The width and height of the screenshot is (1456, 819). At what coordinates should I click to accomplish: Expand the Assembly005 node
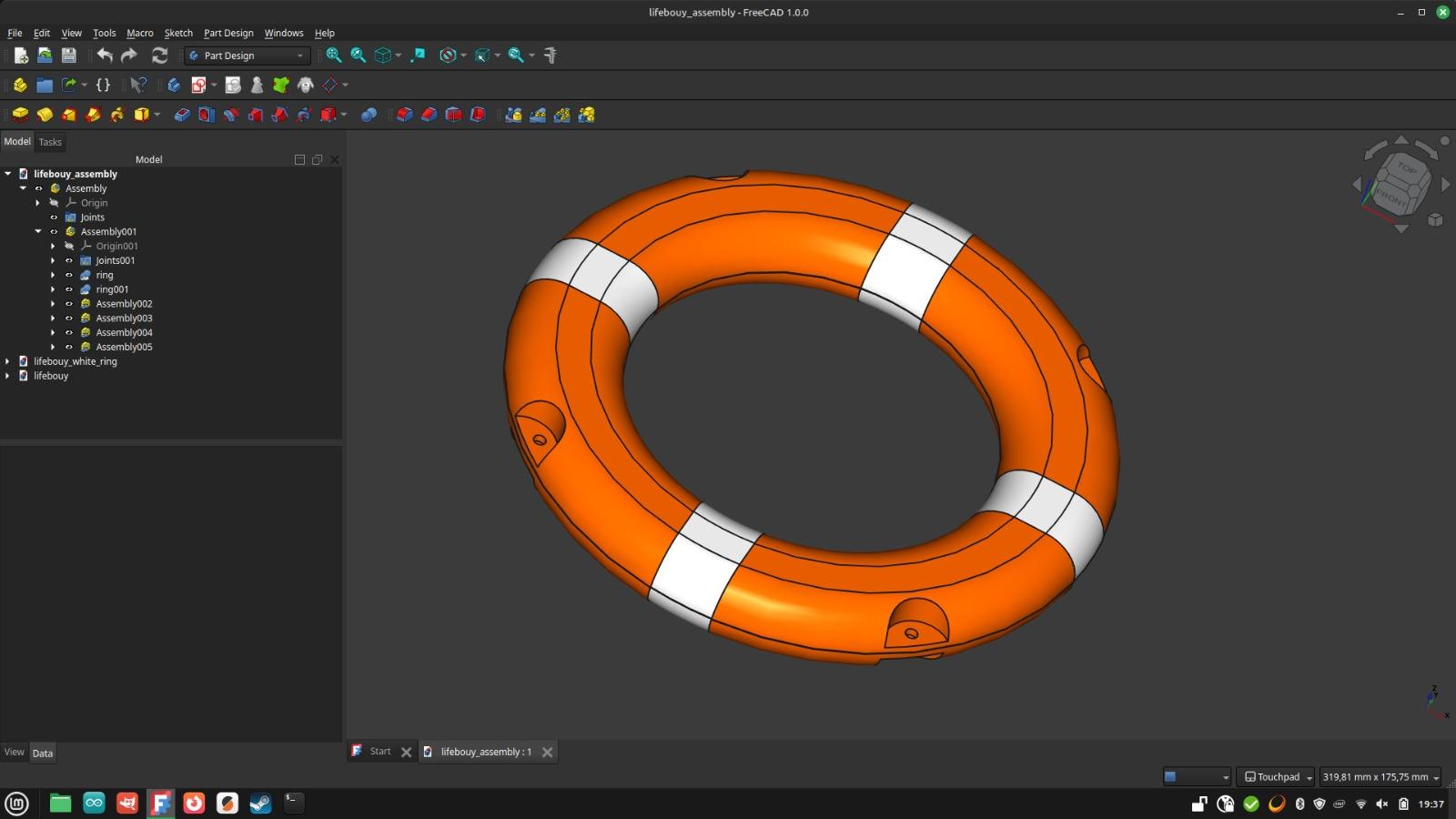[x=53, y=348]
